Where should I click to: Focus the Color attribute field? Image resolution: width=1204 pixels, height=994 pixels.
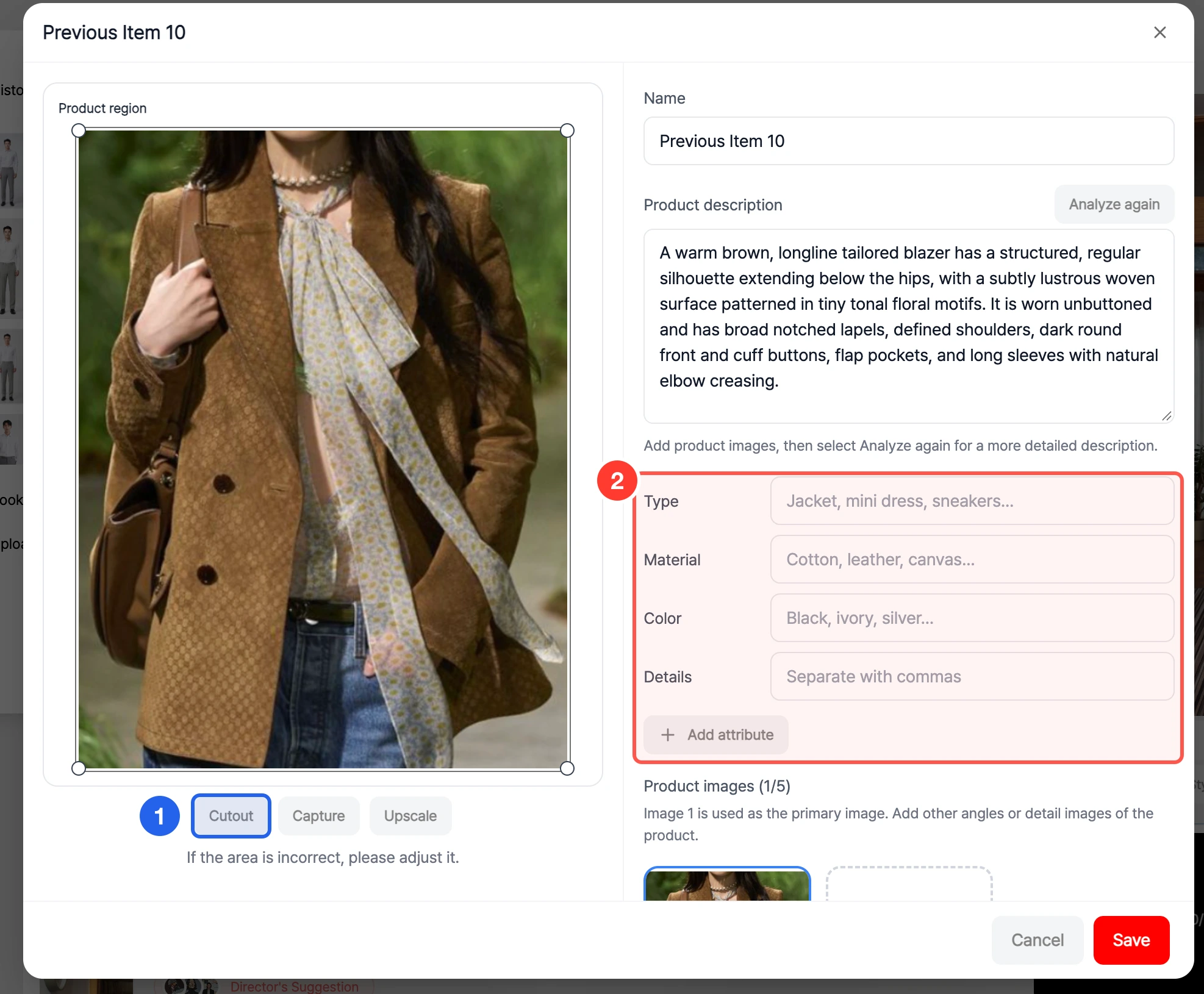[972, 618]
